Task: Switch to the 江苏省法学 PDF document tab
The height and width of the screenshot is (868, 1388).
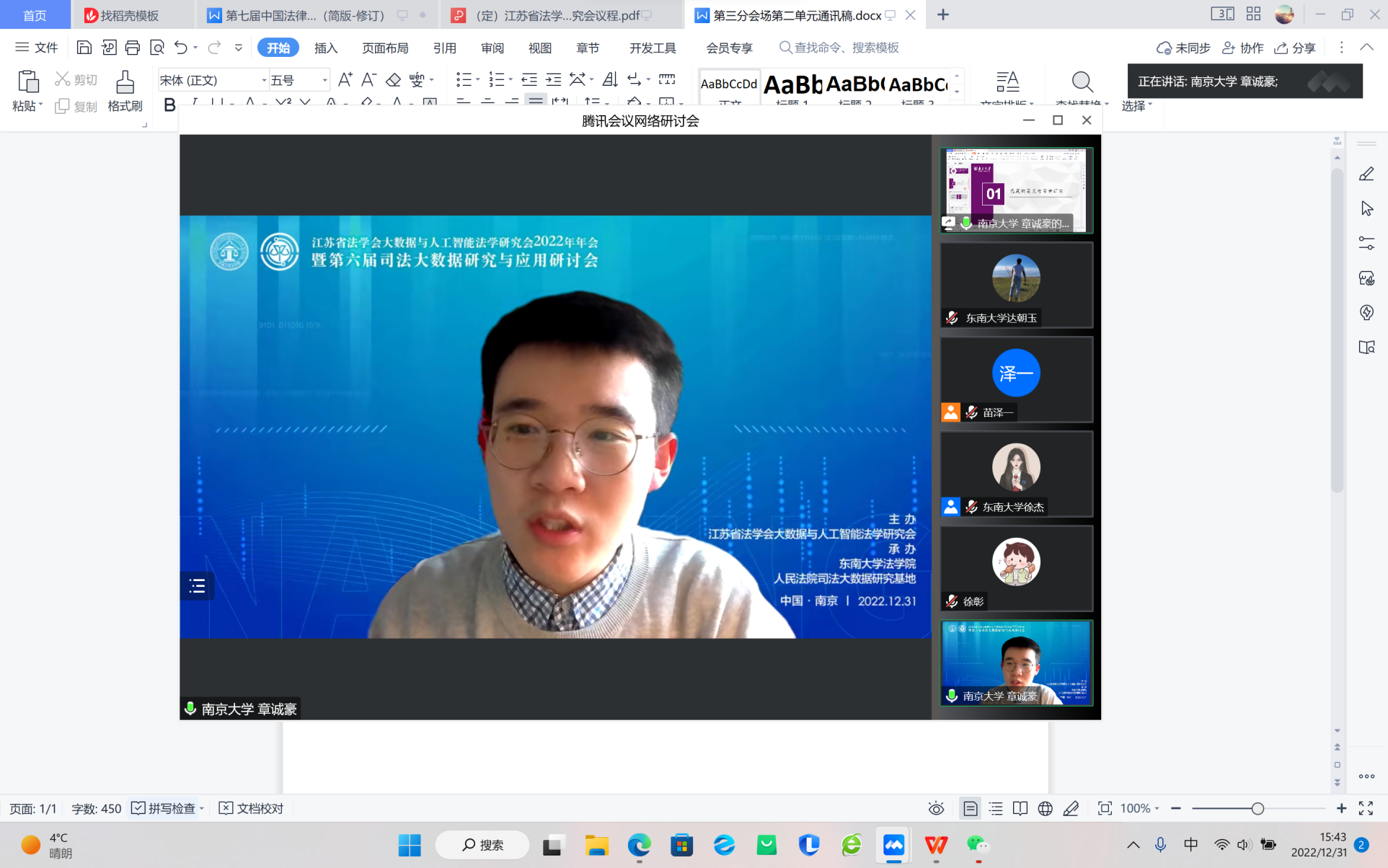Action: [x=555, y=15]
